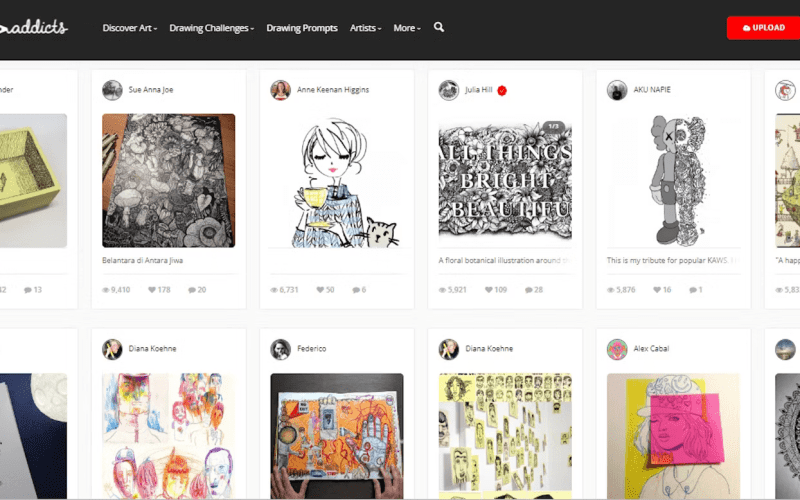Open the pink sticky note portrait
800x500 pixels.
coord(673,436)
